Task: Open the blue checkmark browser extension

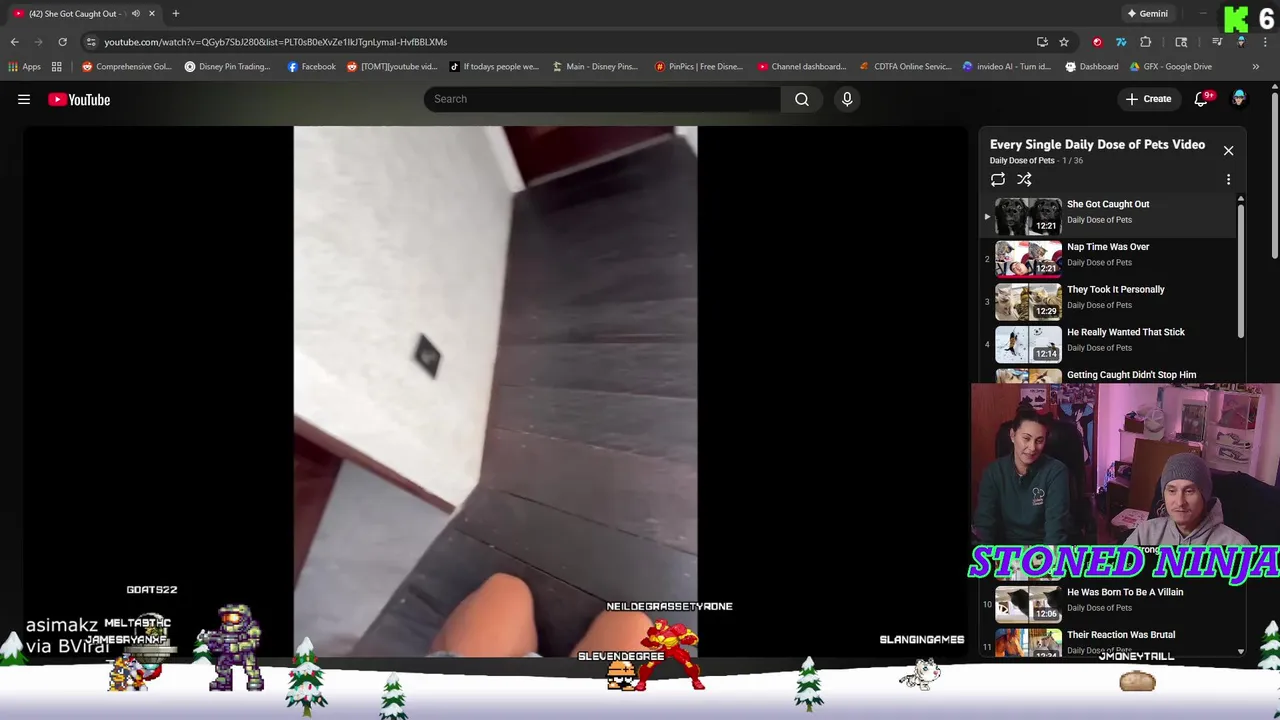Action: coord(1121,42)
